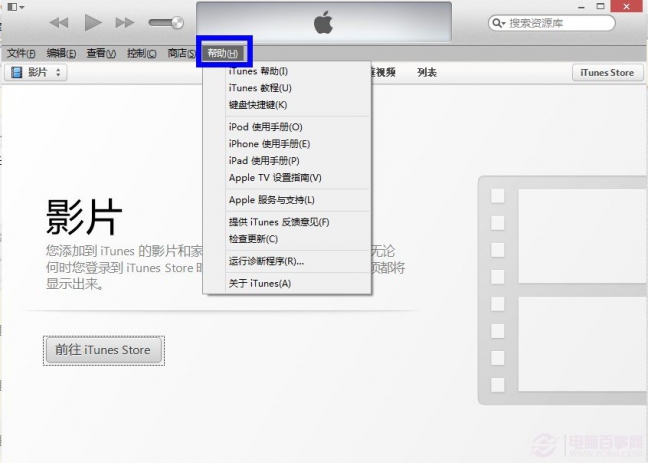Click the 前往 iTunes Store button
Viewport: 648px width, 463px height.
click(x=103, y=350)
